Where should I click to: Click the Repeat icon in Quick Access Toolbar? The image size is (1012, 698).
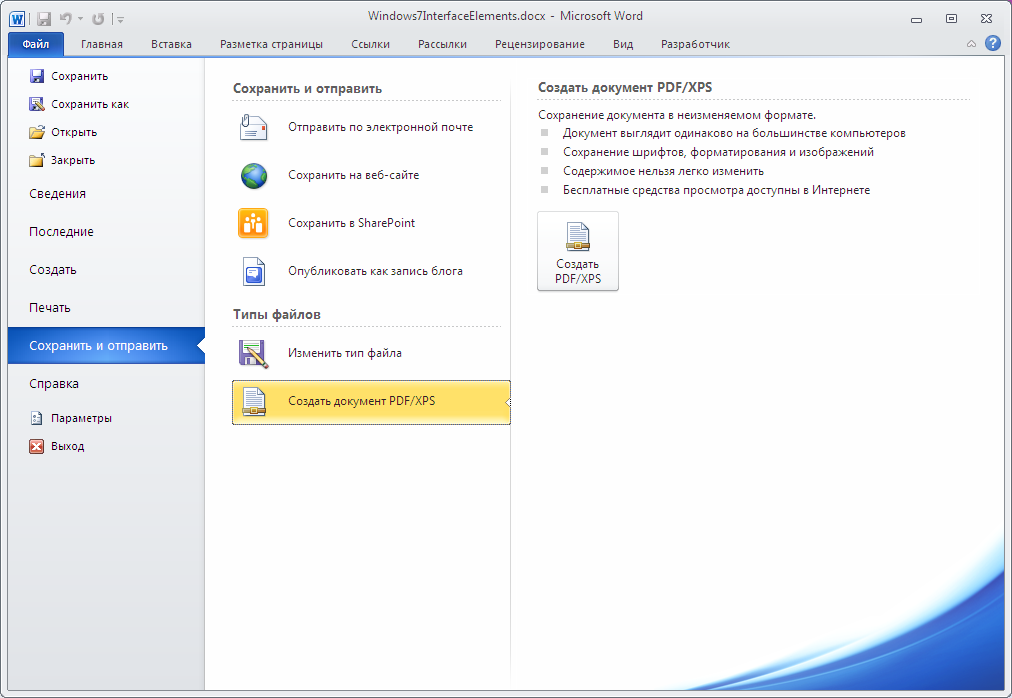98,19
